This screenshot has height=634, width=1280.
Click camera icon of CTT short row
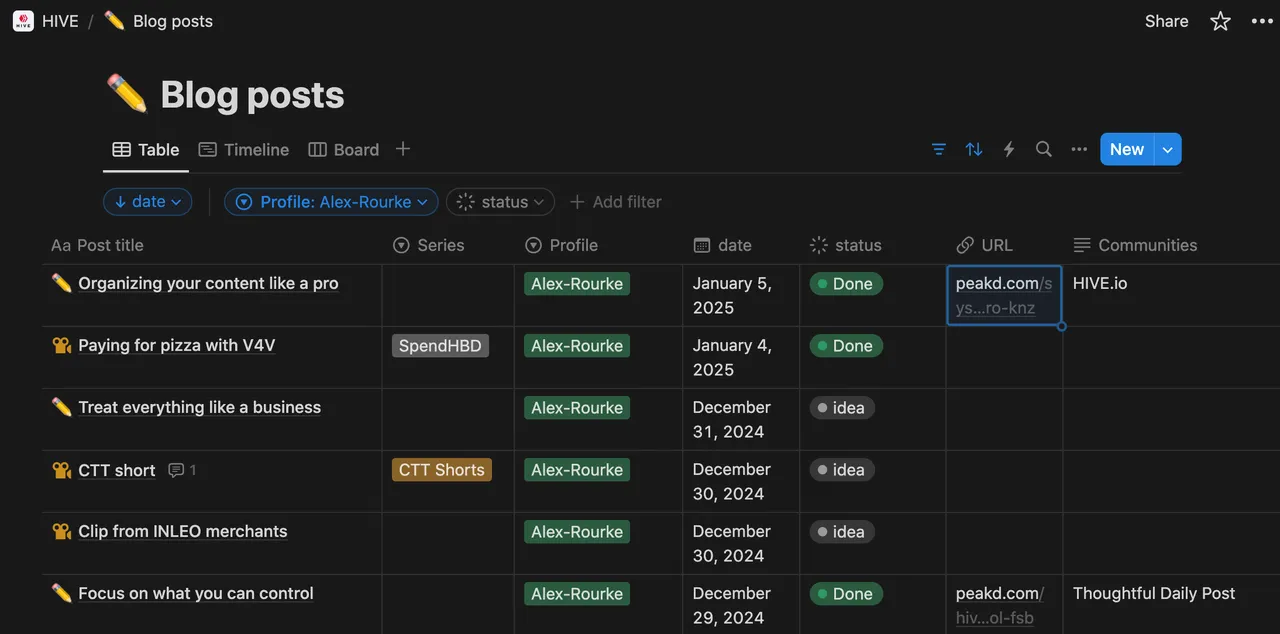pyautogui.click(x=62, y=470)
